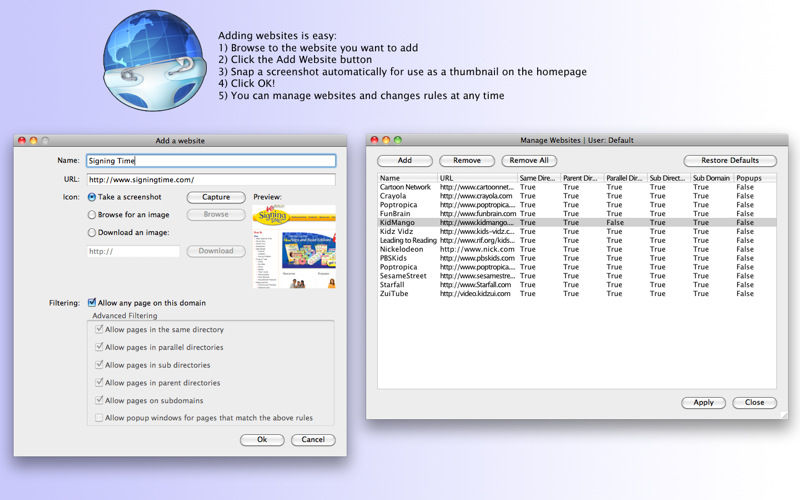Image resolution: width=800 pixels, height=500 pixels.
Task: Click the Remove button
Action: pyautogui.click(x=467, y=161)
